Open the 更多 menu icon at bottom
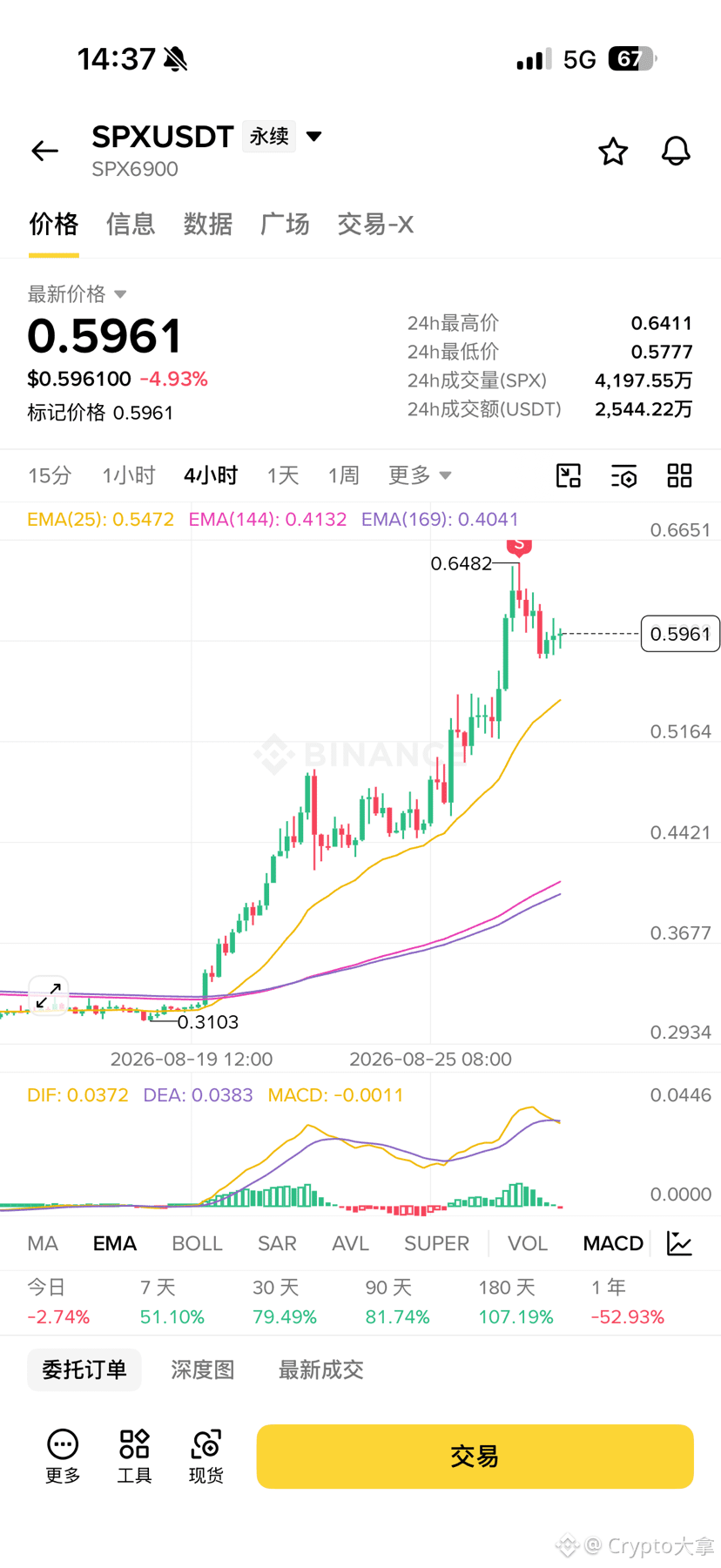Viewport: 721px width, 1568px height. click(63, 1456)
